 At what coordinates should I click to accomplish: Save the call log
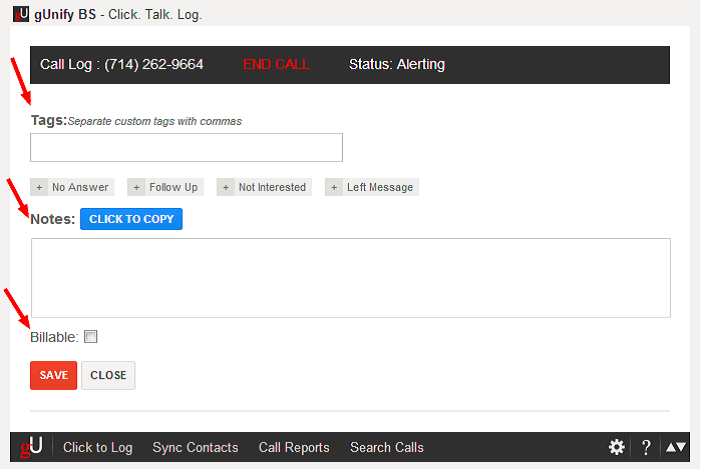click(53, 375)
